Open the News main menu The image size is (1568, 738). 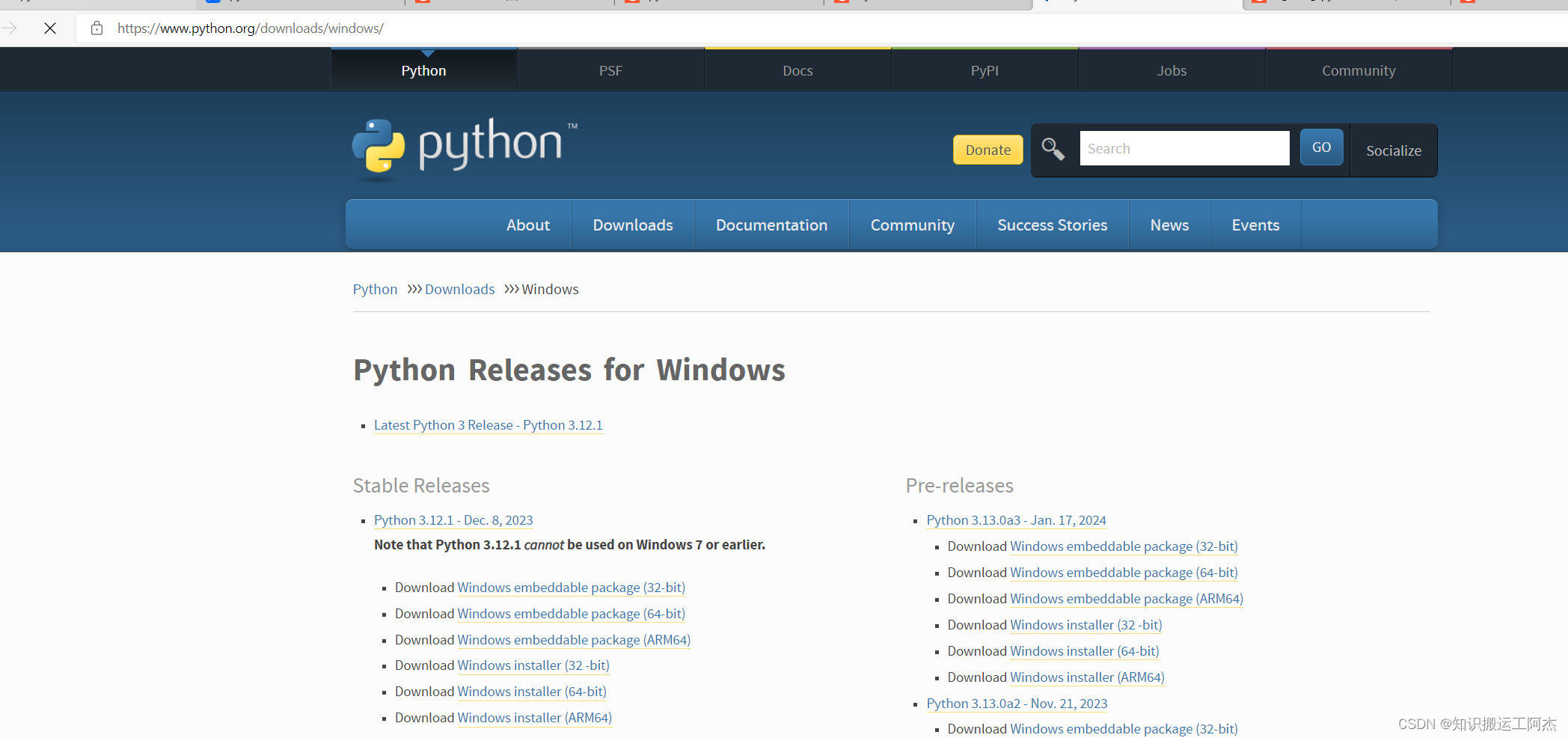[1169, 225]
